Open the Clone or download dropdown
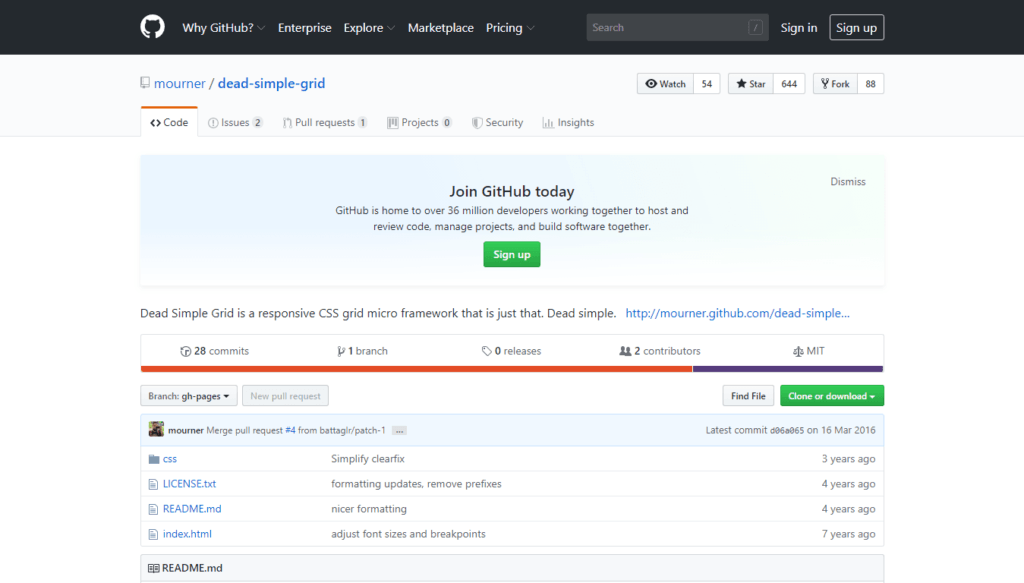 point(832,396)
